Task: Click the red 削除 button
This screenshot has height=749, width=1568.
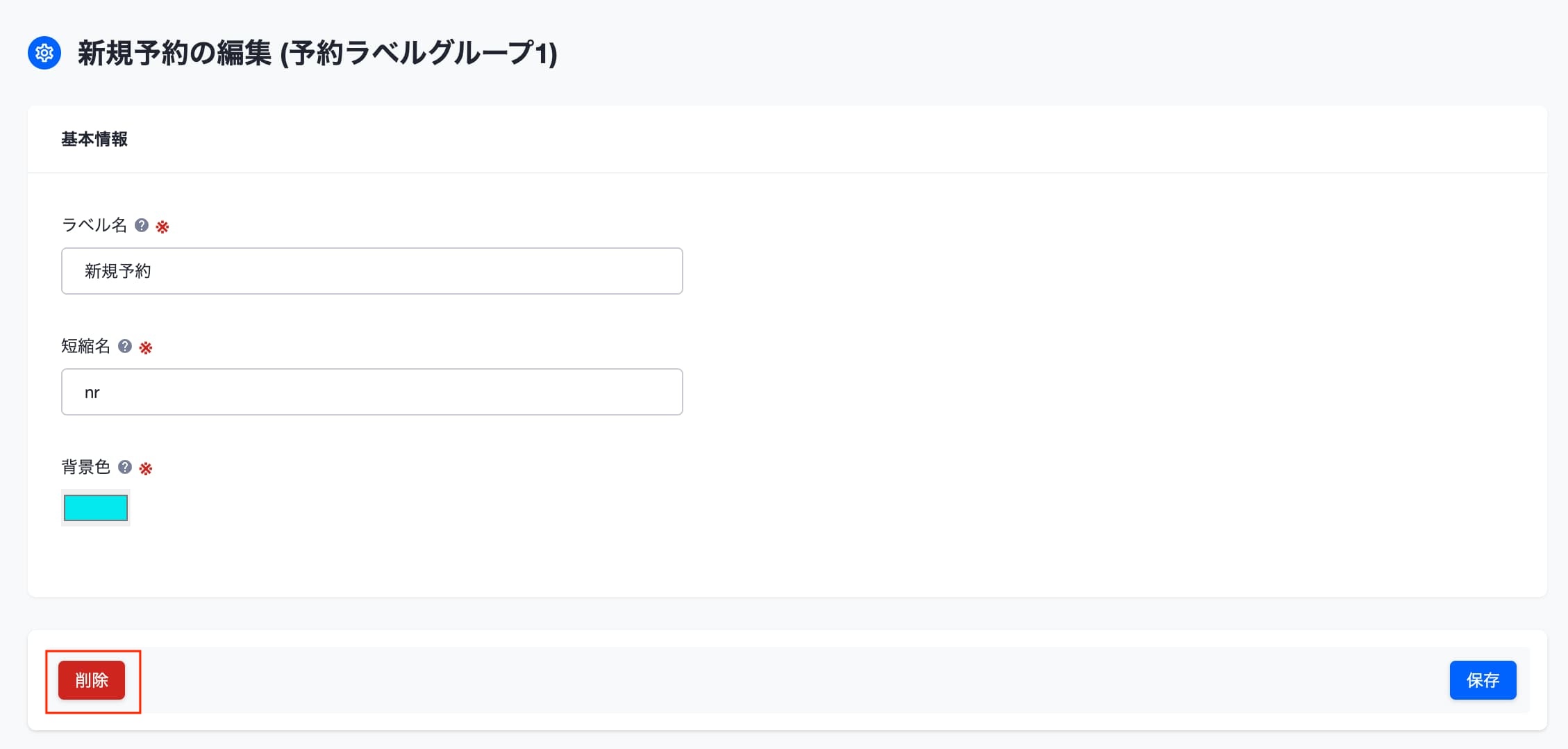Action: point(92,680)
